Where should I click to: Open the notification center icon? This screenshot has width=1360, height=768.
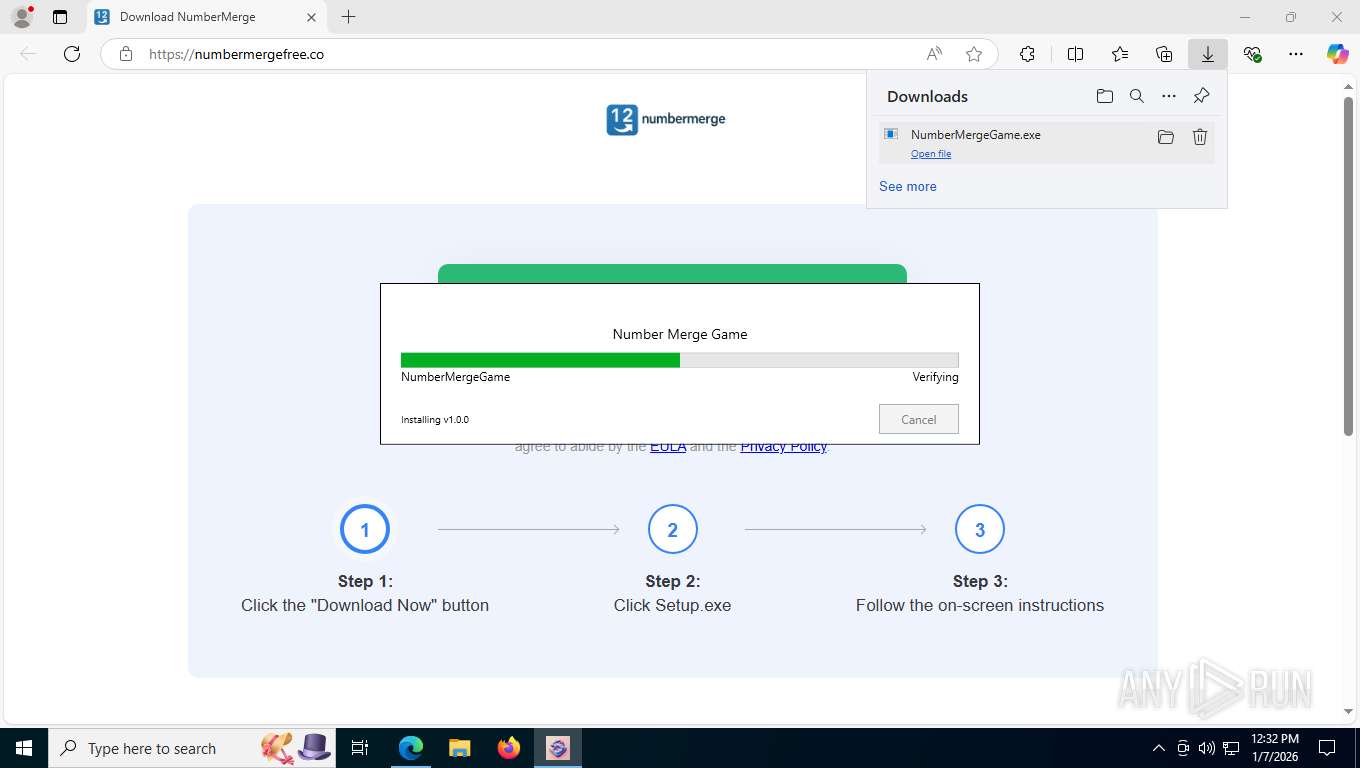pos(1327,748)
